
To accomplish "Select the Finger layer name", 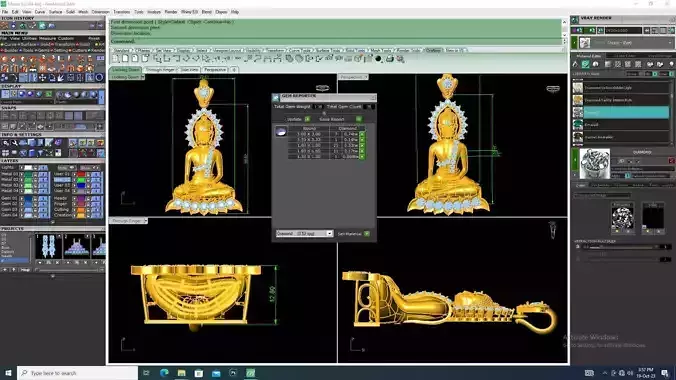I will 61,204.
